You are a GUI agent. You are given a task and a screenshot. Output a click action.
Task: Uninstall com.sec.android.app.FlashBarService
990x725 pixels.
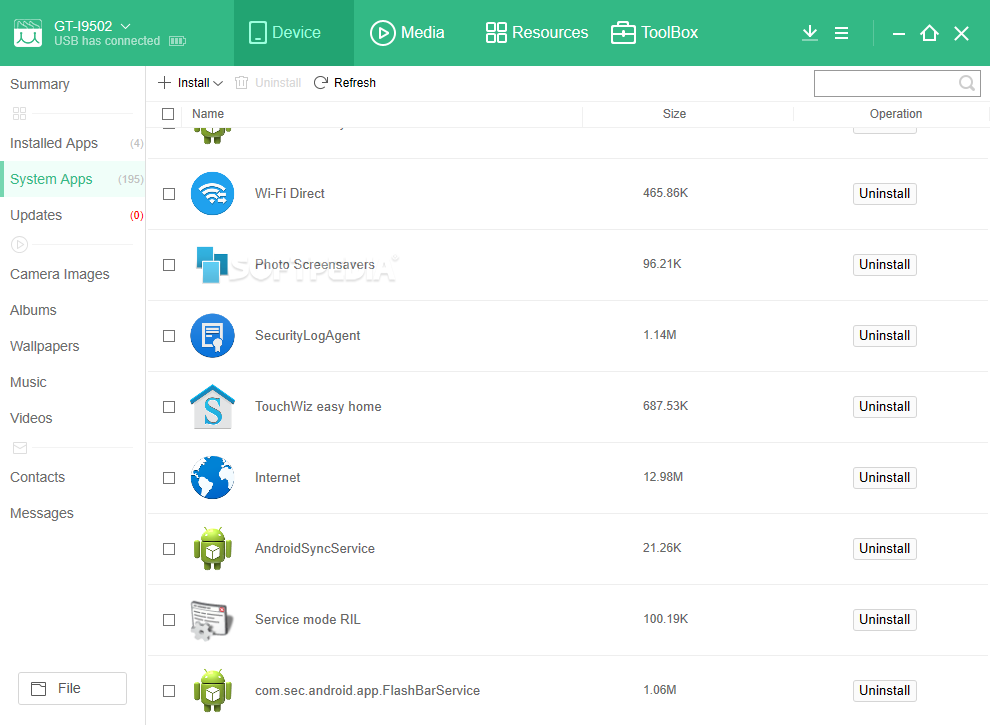885,691
